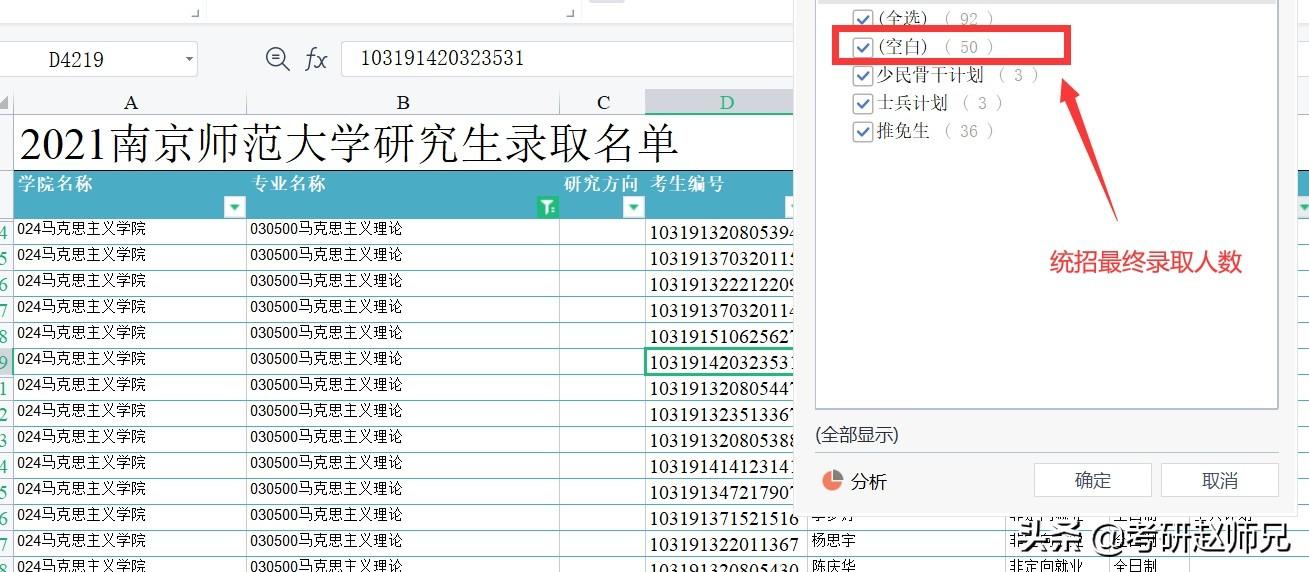Click the 确定 button
The height and width of the screenshot is (572, 1309).
click(1093, 480)
